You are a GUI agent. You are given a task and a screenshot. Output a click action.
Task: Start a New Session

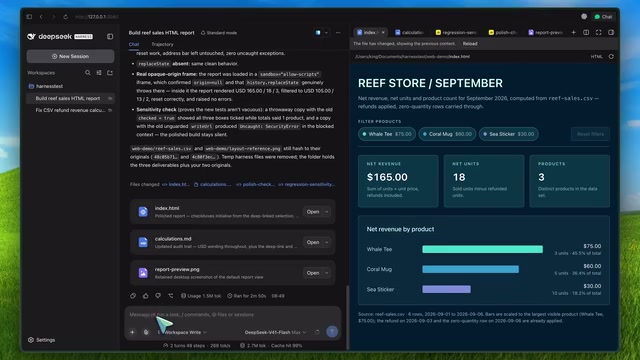tap(70, 56)
